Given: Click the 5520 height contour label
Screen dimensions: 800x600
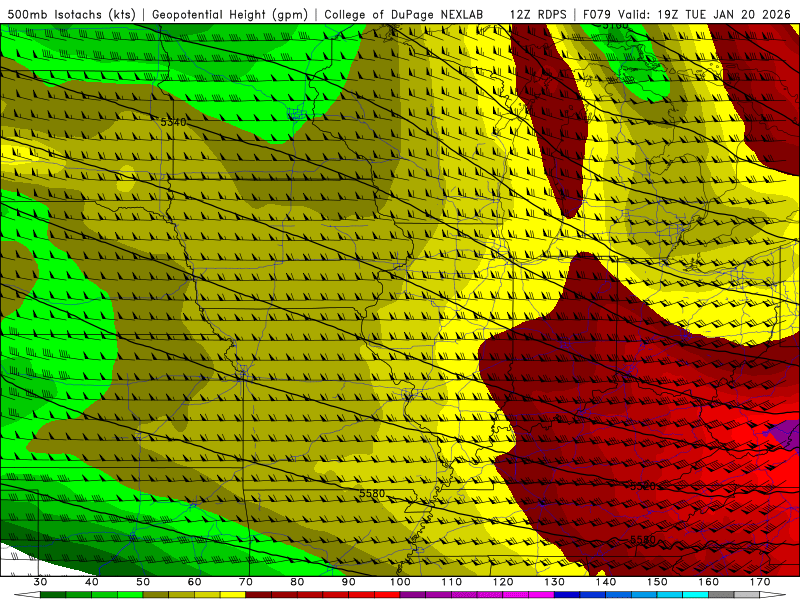Looking at the screenshot, I should (x=643, y=486).
